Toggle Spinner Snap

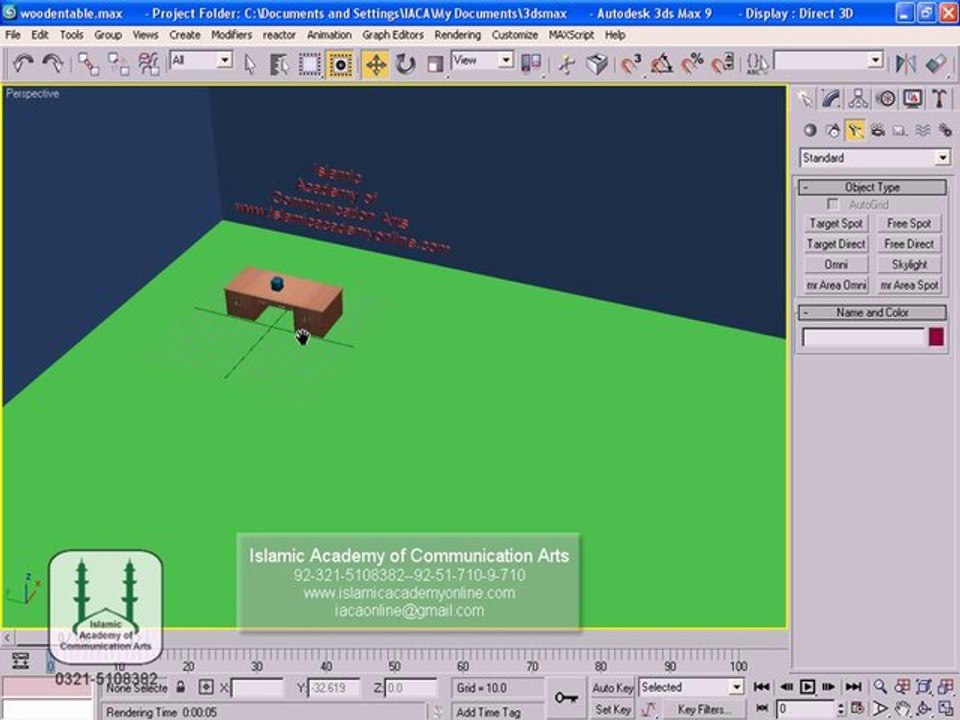(x=722, y=64)
